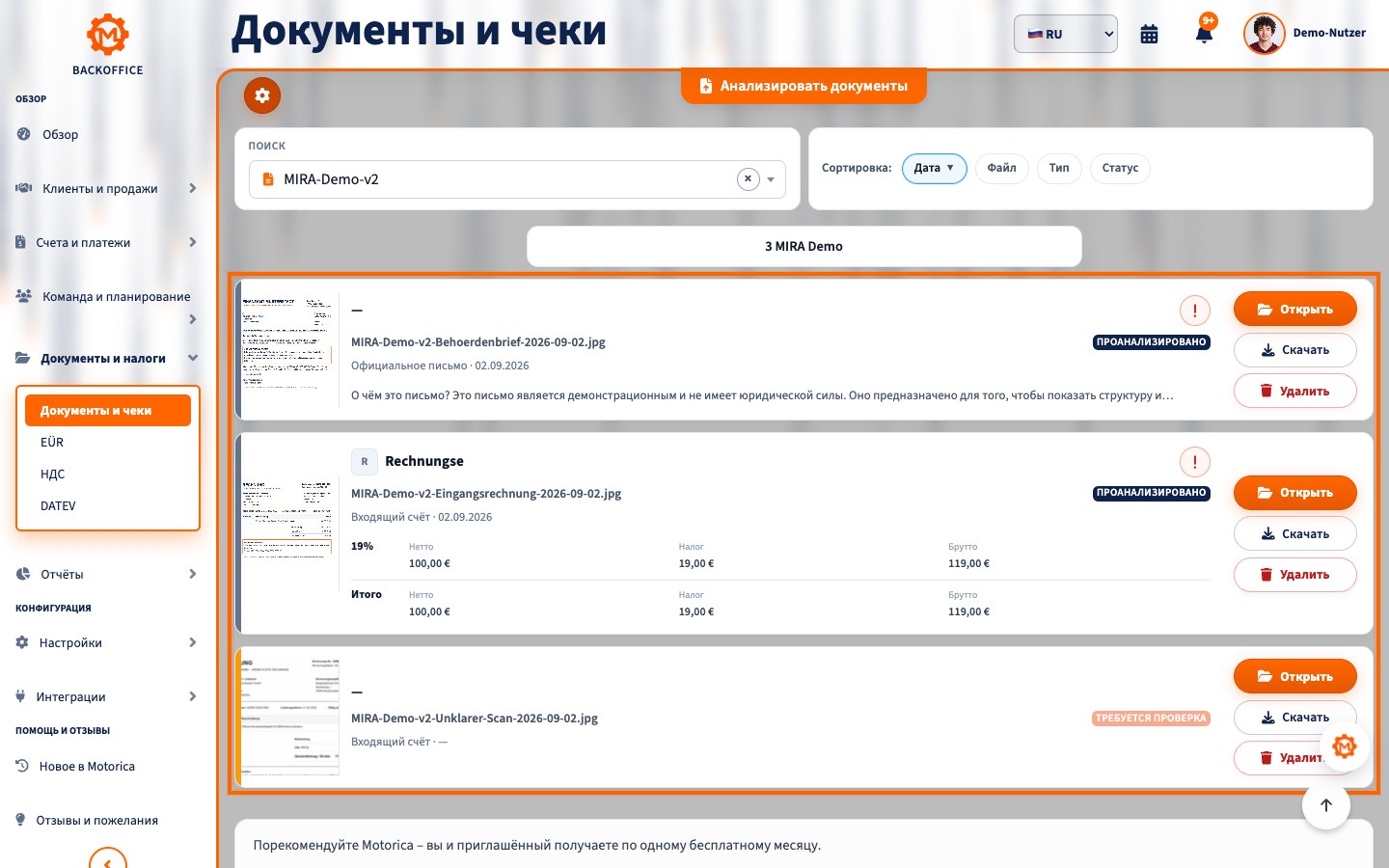Click the ПРОАНАЛИЗИРОВАНО badge on Behoerdenbrief
The width and height of the screenshot is (1389, 868).
pos(1151,342)
